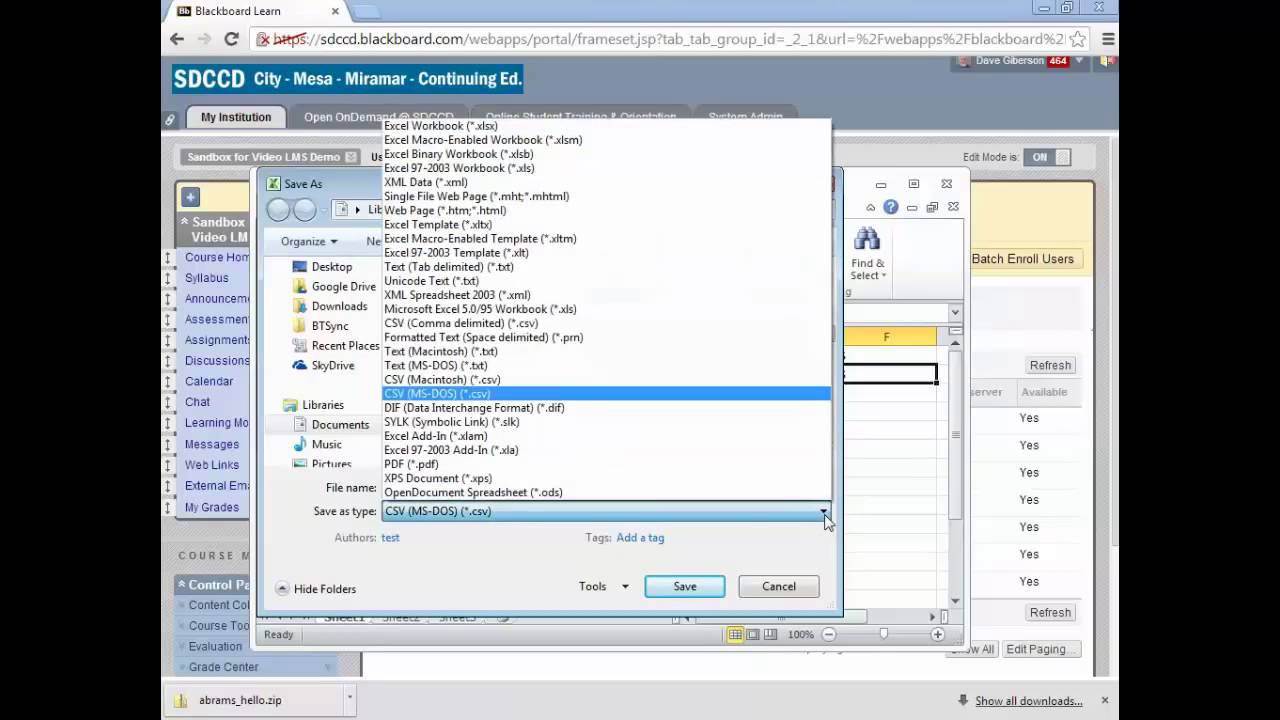Select Unicode Text (*.txt) format
The height and width of the screenshot is (720, 1280).
(x=606, y=281)
